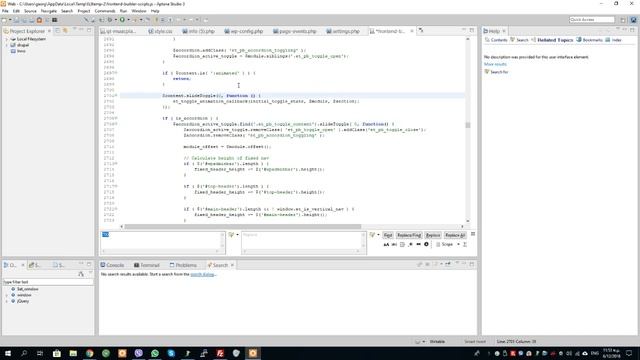Click the More results link in Help
Viewport: 640px width, 360px height.
pyautogui.click(x=495, y=64)
